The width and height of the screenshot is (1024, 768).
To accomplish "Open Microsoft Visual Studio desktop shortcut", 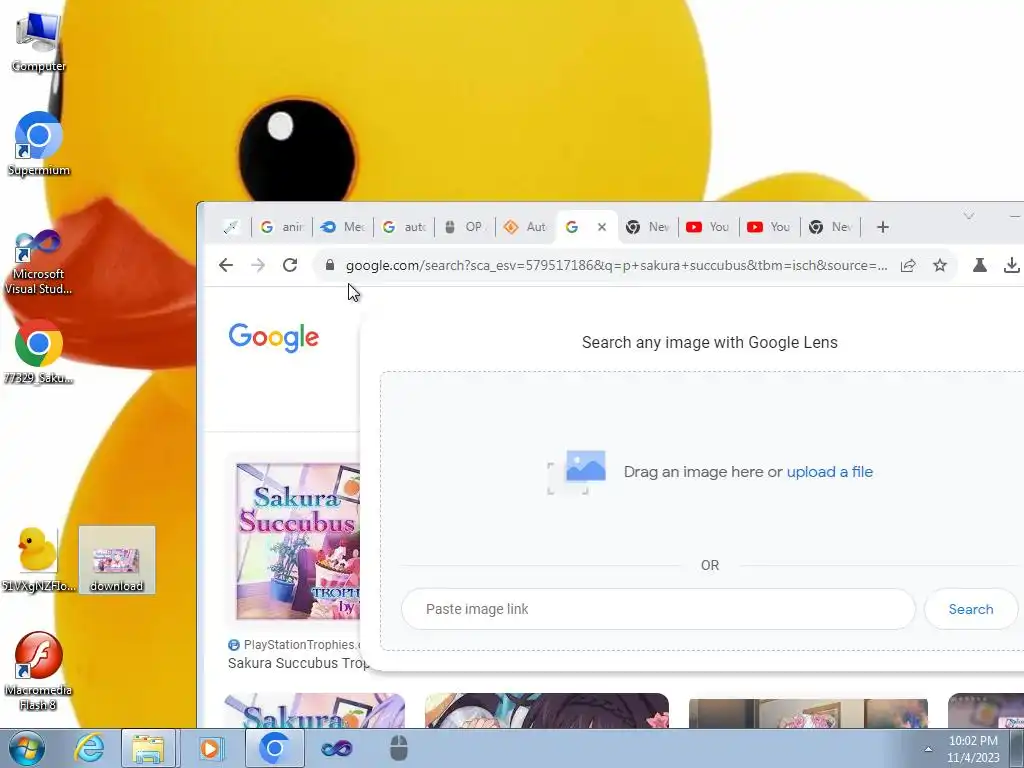I will 38,263.
